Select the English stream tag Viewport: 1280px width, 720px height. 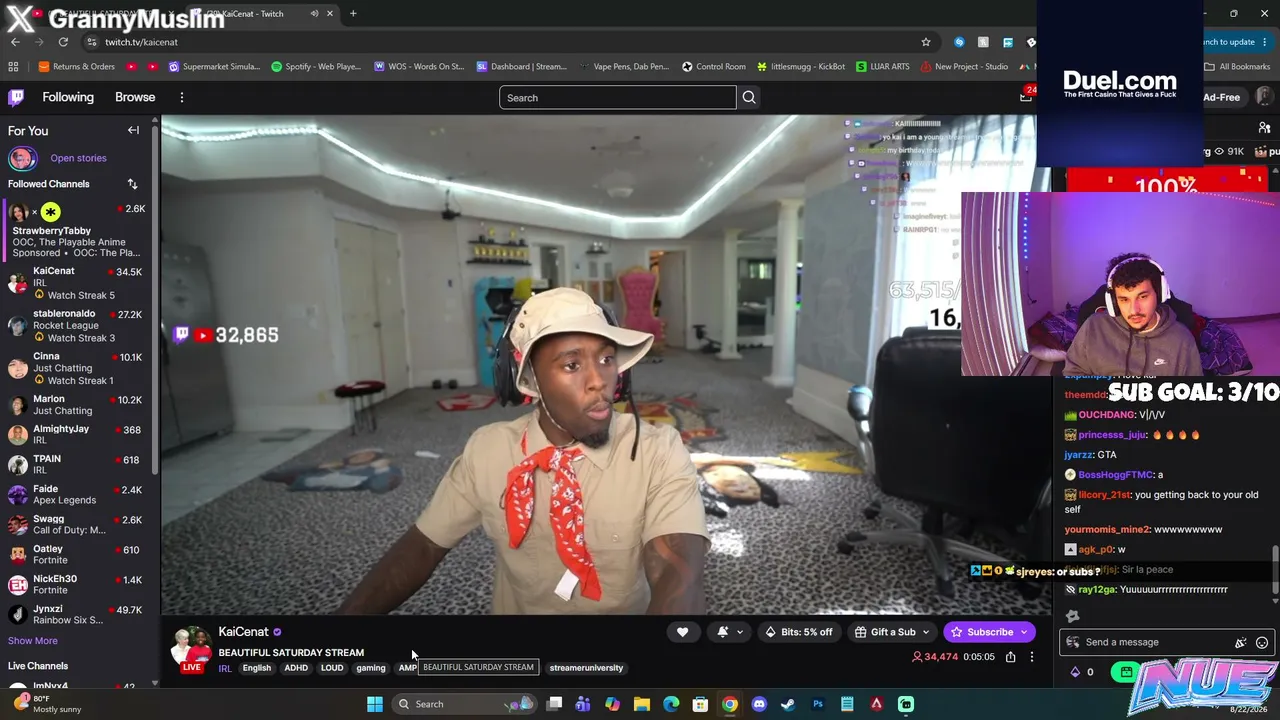257,668
